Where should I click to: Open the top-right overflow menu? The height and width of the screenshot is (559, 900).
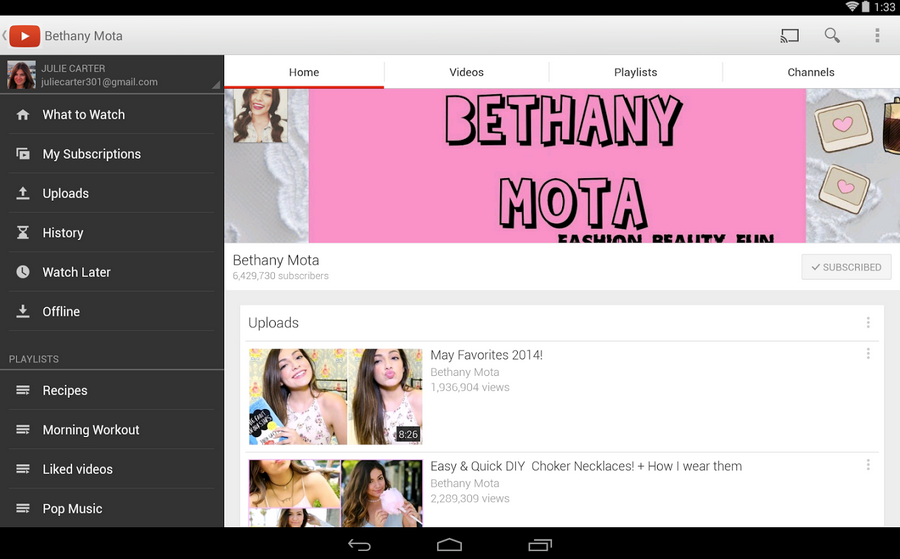pyautogui.click(x=877, y=36)
